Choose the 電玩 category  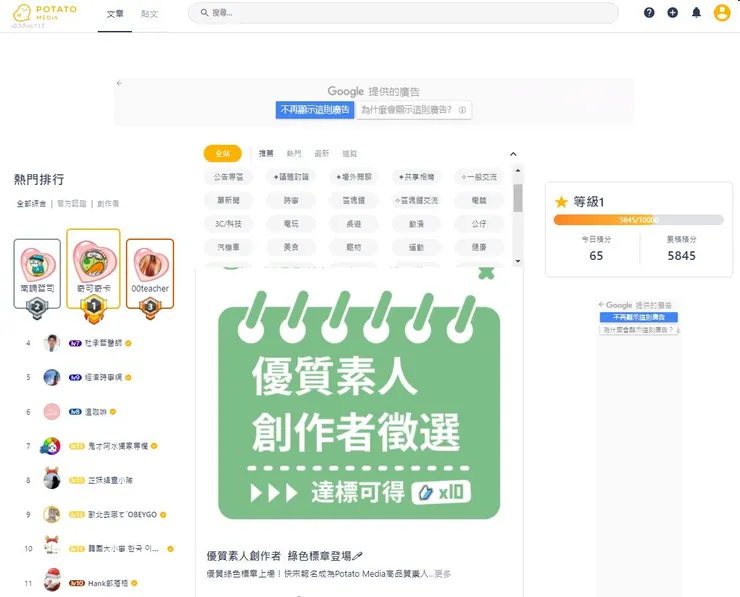(291, 224)
